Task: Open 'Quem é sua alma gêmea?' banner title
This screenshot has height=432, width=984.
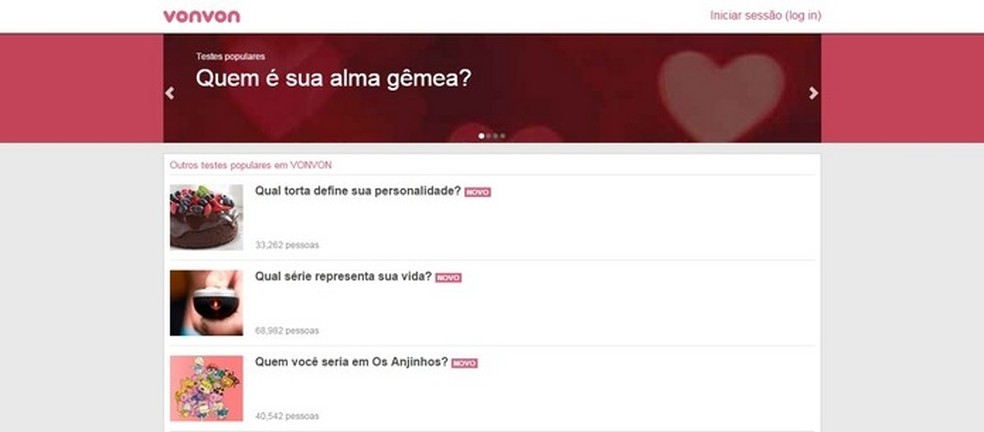Action: coord(333,79)
